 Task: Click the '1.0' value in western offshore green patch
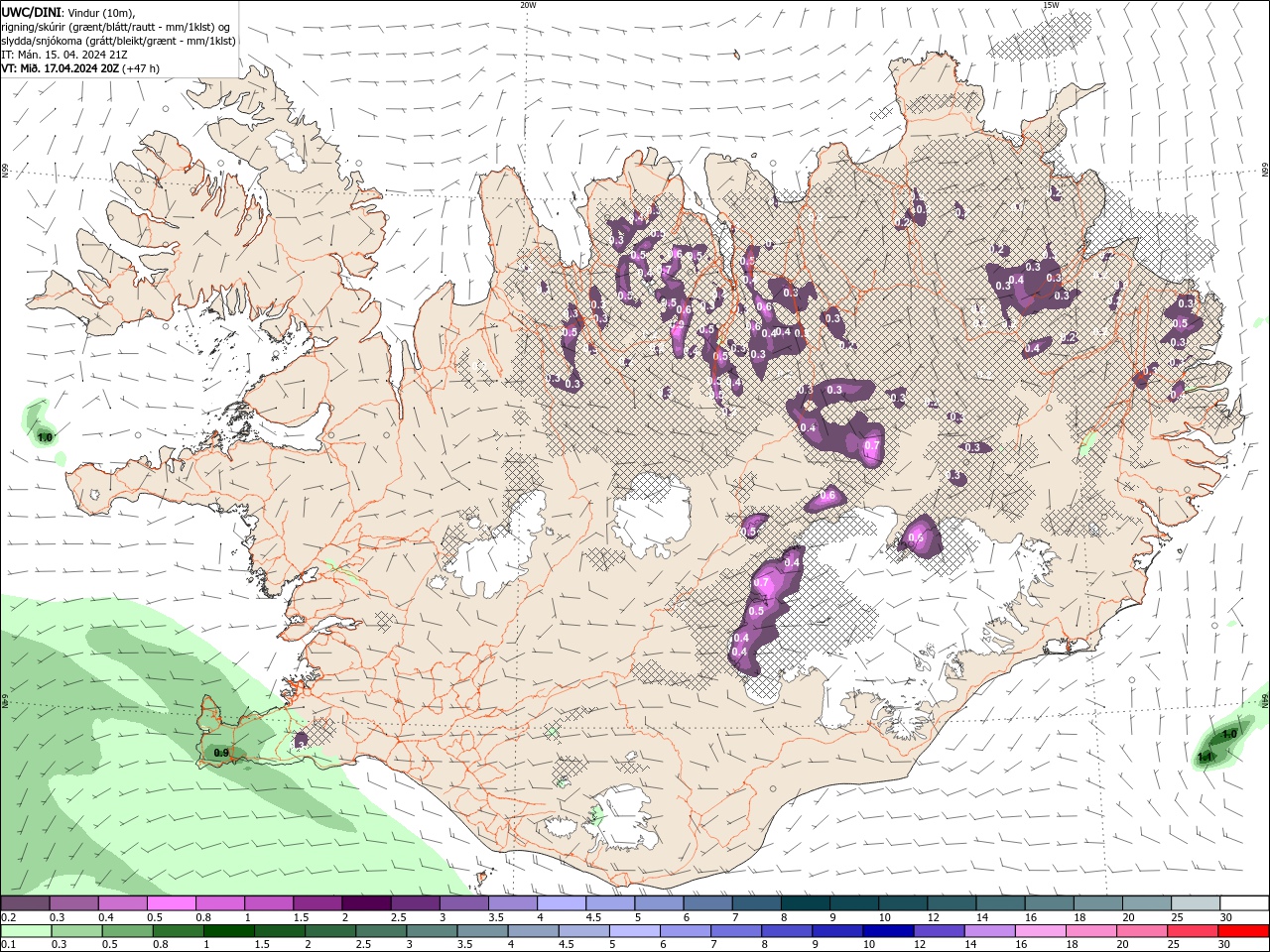pos(45,437)
